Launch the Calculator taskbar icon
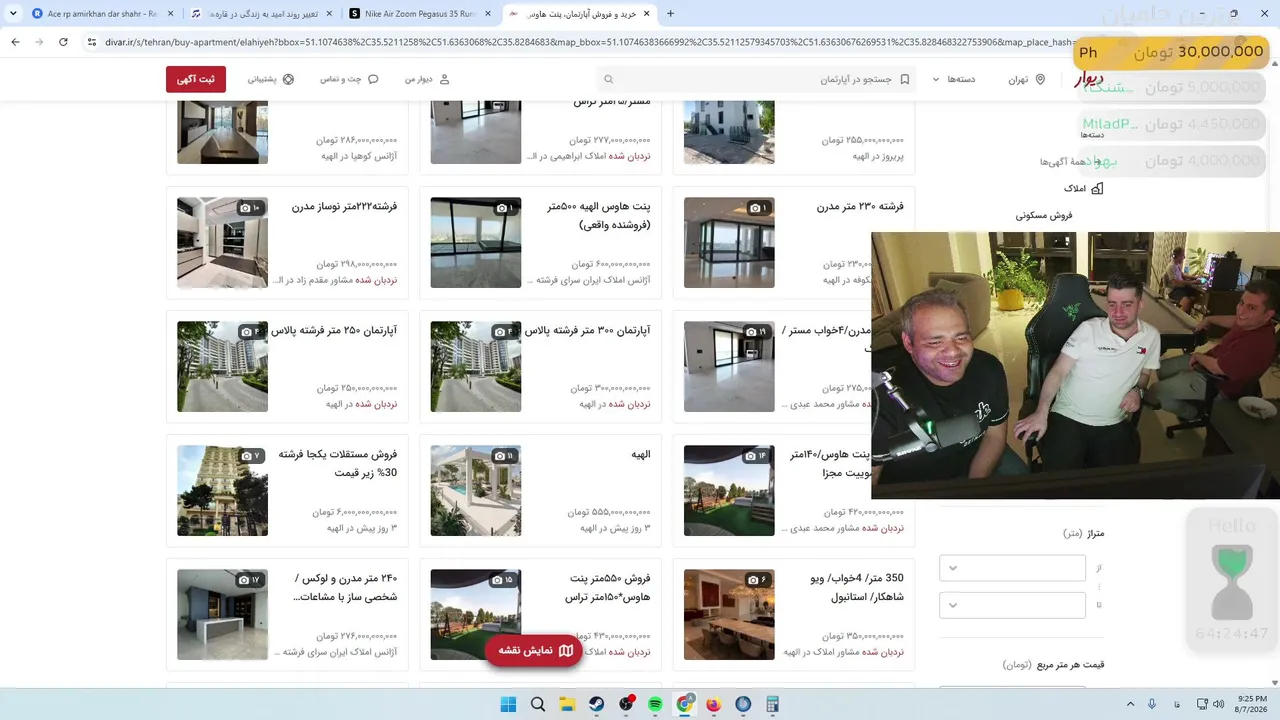 point(772,704)
